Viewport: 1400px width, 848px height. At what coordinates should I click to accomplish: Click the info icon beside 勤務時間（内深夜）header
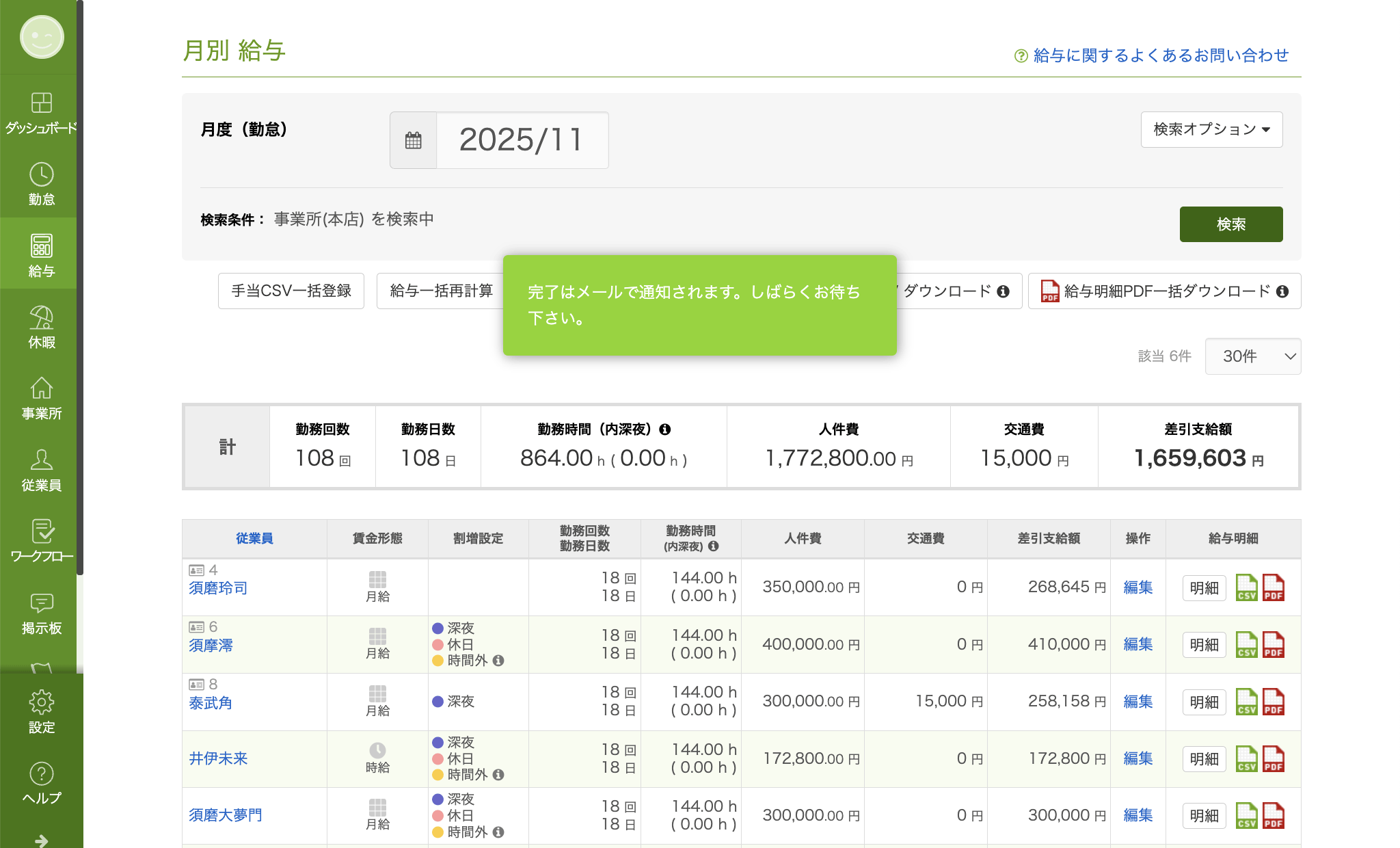click(714, 546)
